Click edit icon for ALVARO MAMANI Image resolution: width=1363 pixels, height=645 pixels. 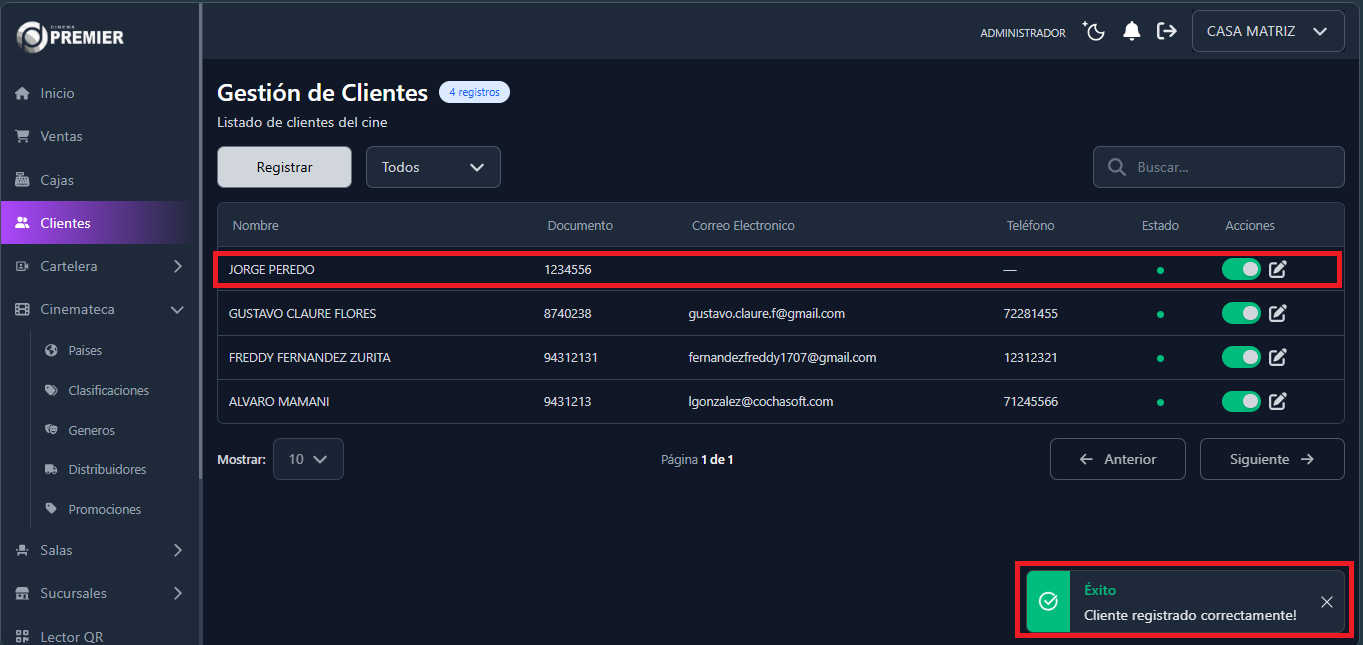coord(1277,402)
